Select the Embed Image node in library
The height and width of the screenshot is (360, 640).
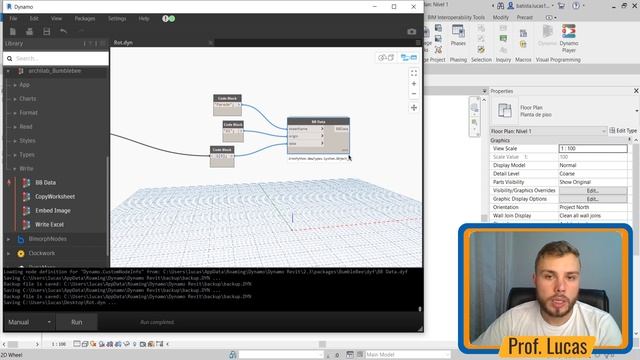tap(53, 211)
